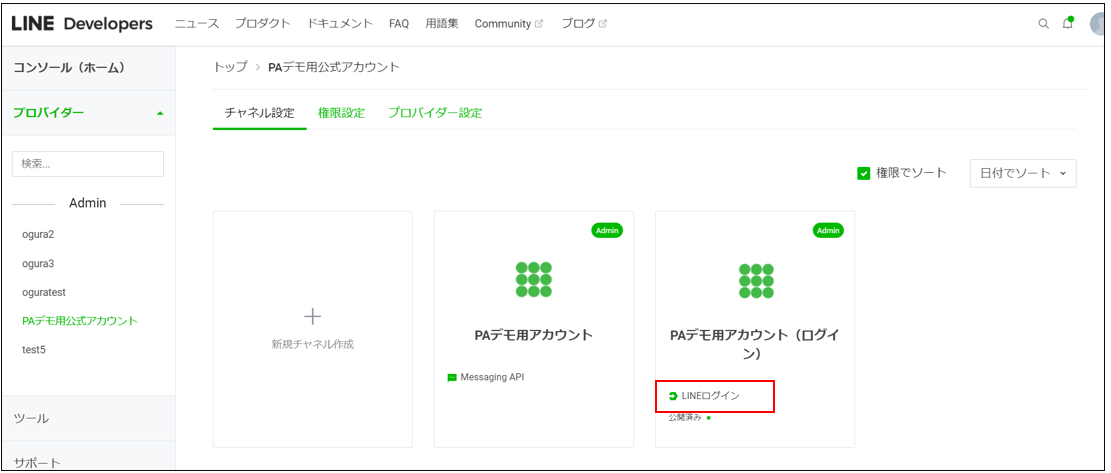Viewport: 1111px width, 473px height.
Task: Click the 新規チャネル作成 label
Action: 312,344
